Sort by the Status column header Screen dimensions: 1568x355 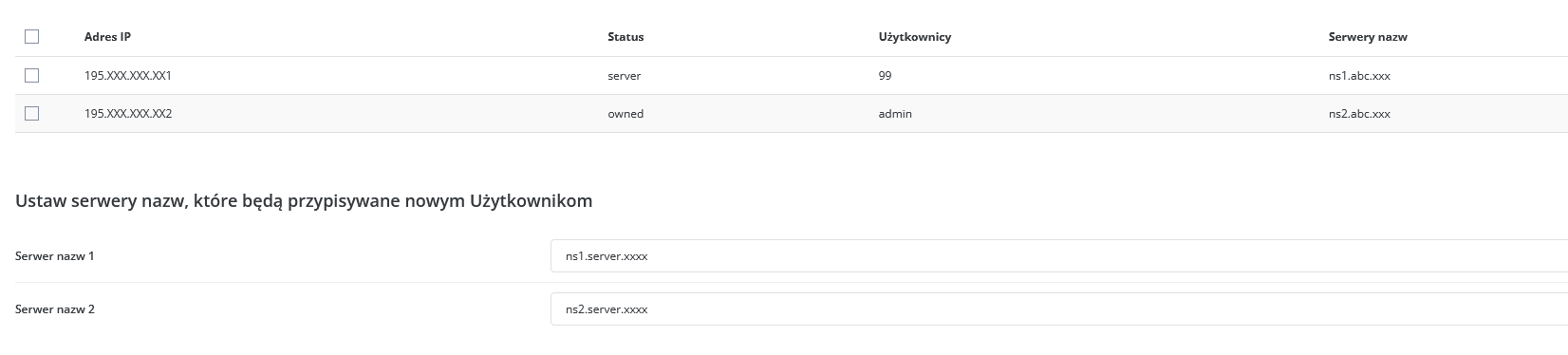625,37
